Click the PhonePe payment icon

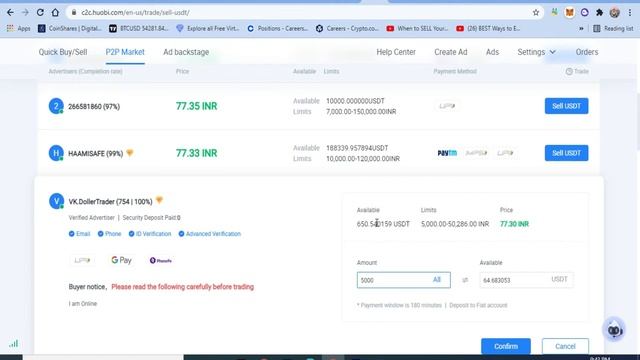click(x=160, y=260)
